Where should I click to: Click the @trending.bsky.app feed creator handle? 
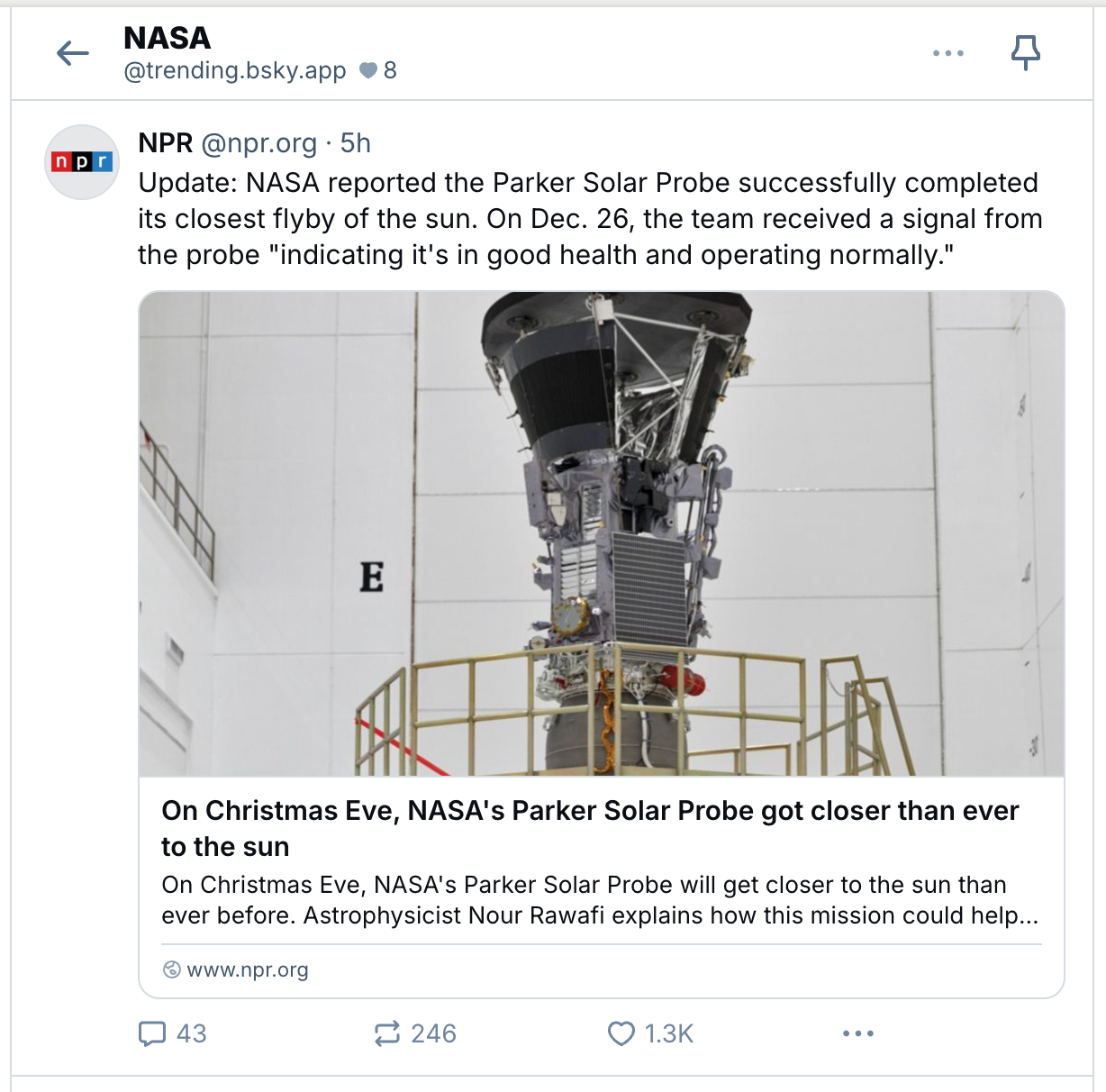coord(235,70)
